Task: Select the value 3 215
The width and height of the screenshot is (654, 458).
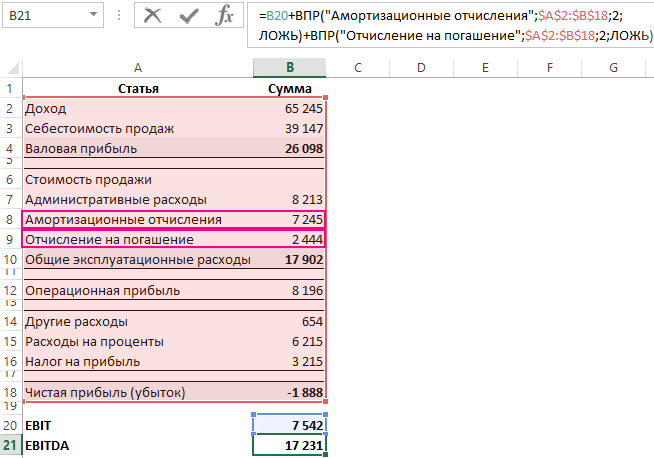Action: pos(289,361)
